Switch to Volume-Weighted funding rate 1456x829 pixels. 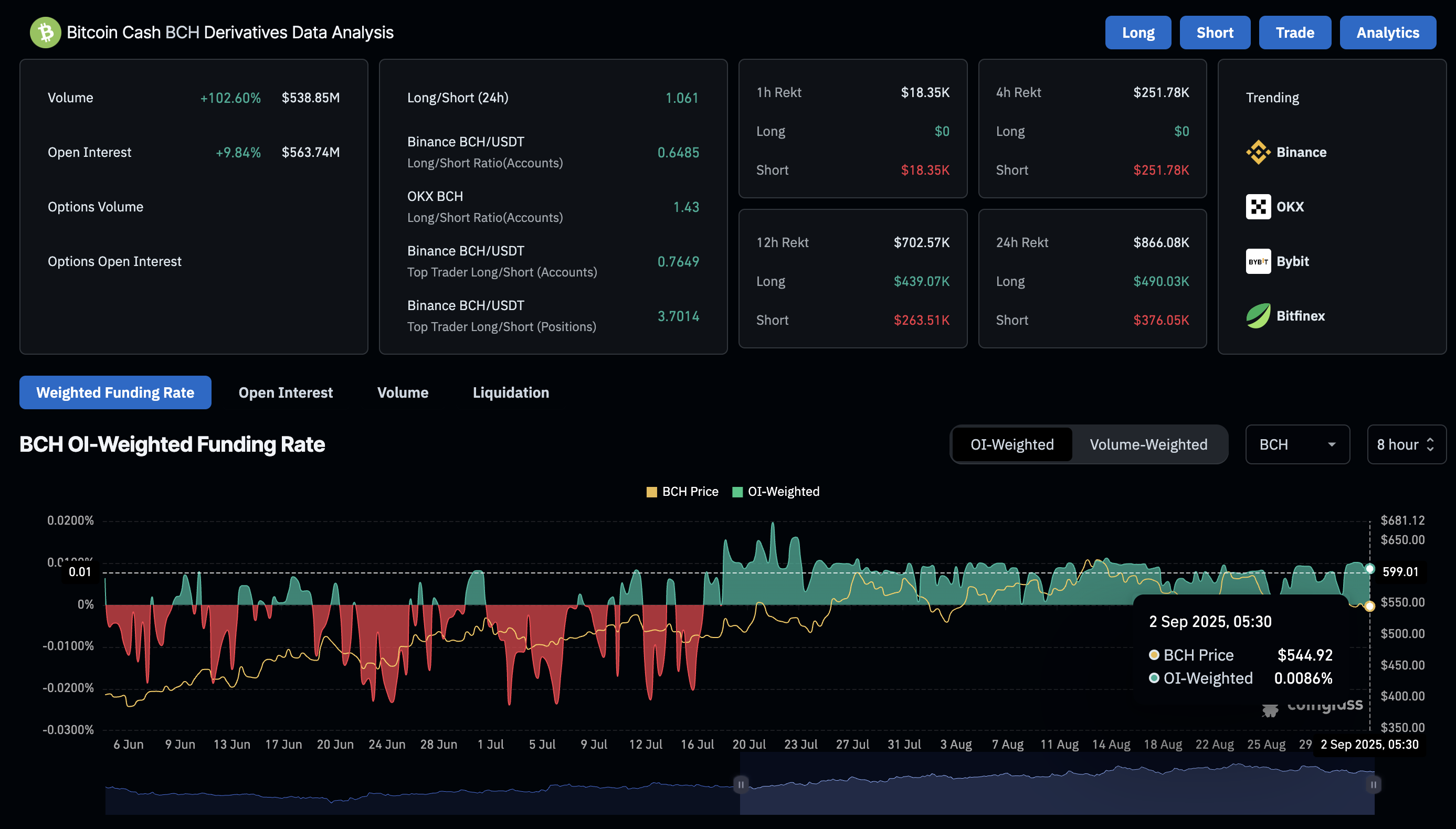coord(1148,444)
